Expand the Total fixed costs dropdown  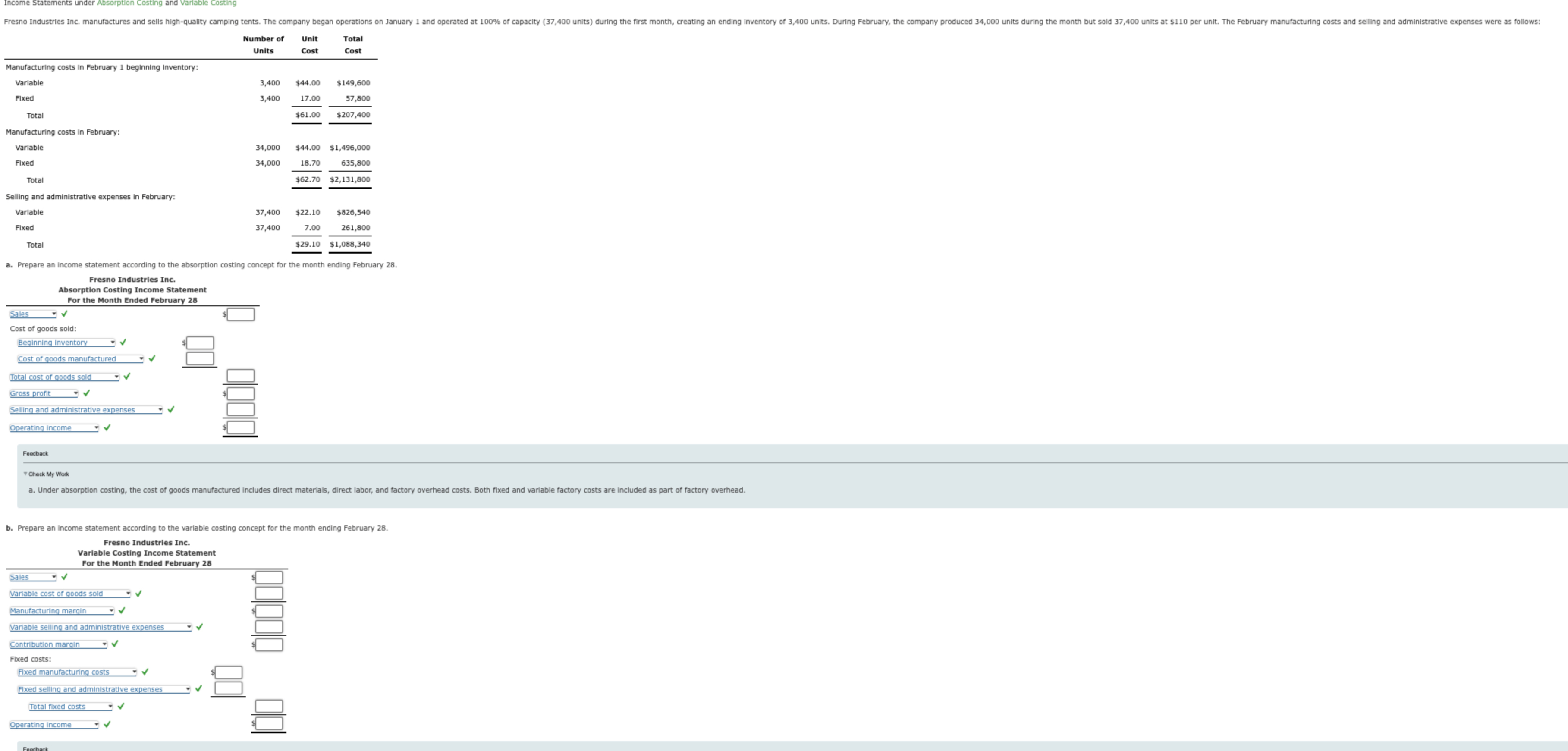tap(71, 707)
